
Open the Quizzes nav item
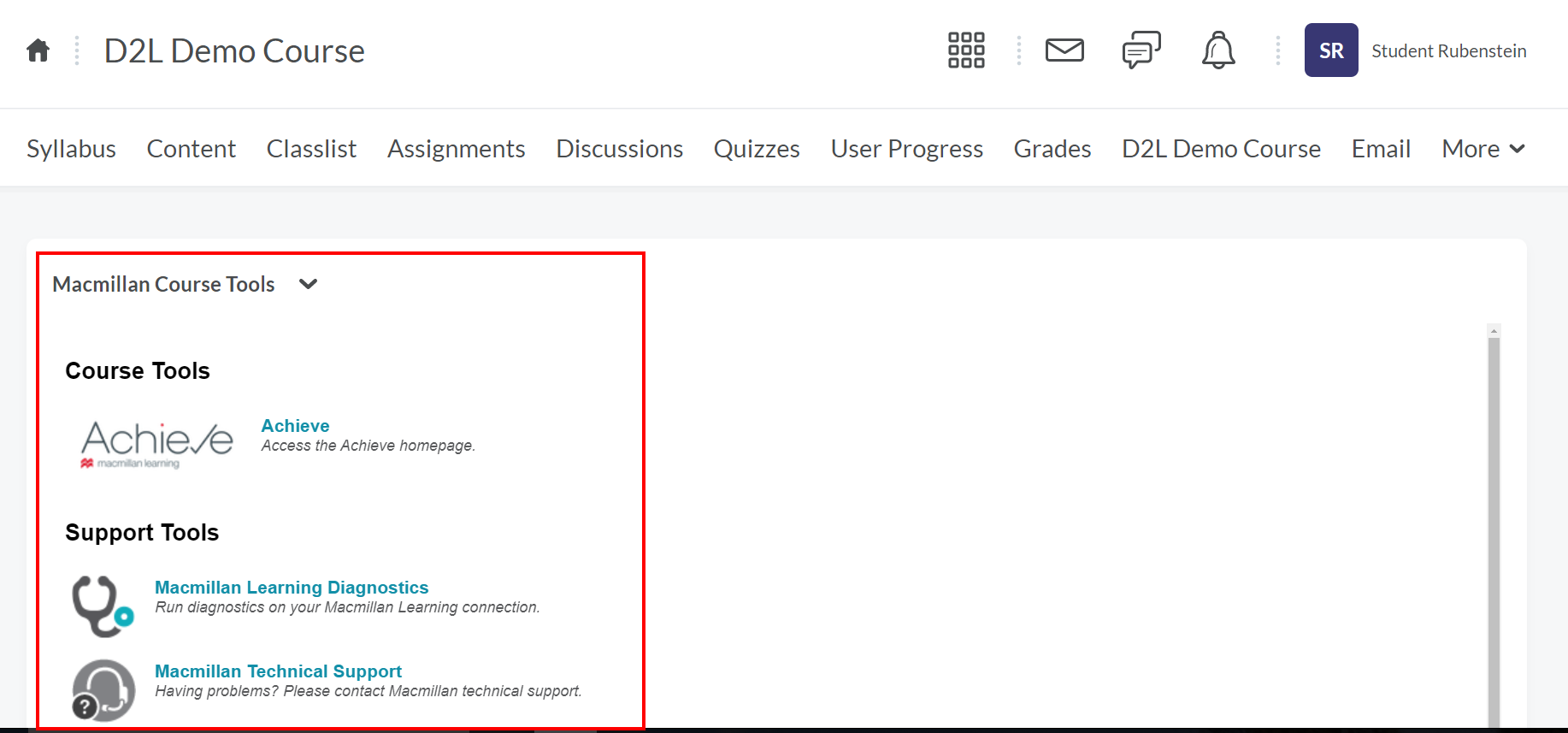(x=757, y=149)
